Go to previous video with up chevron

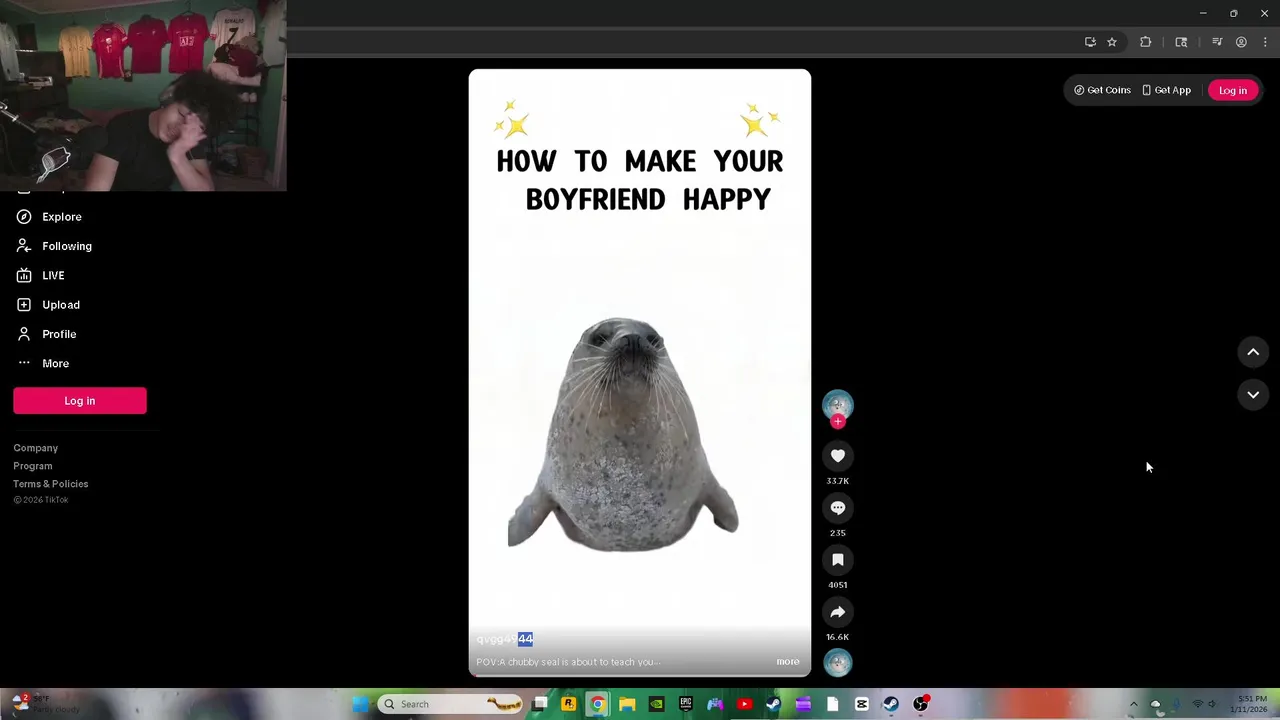1253,352
